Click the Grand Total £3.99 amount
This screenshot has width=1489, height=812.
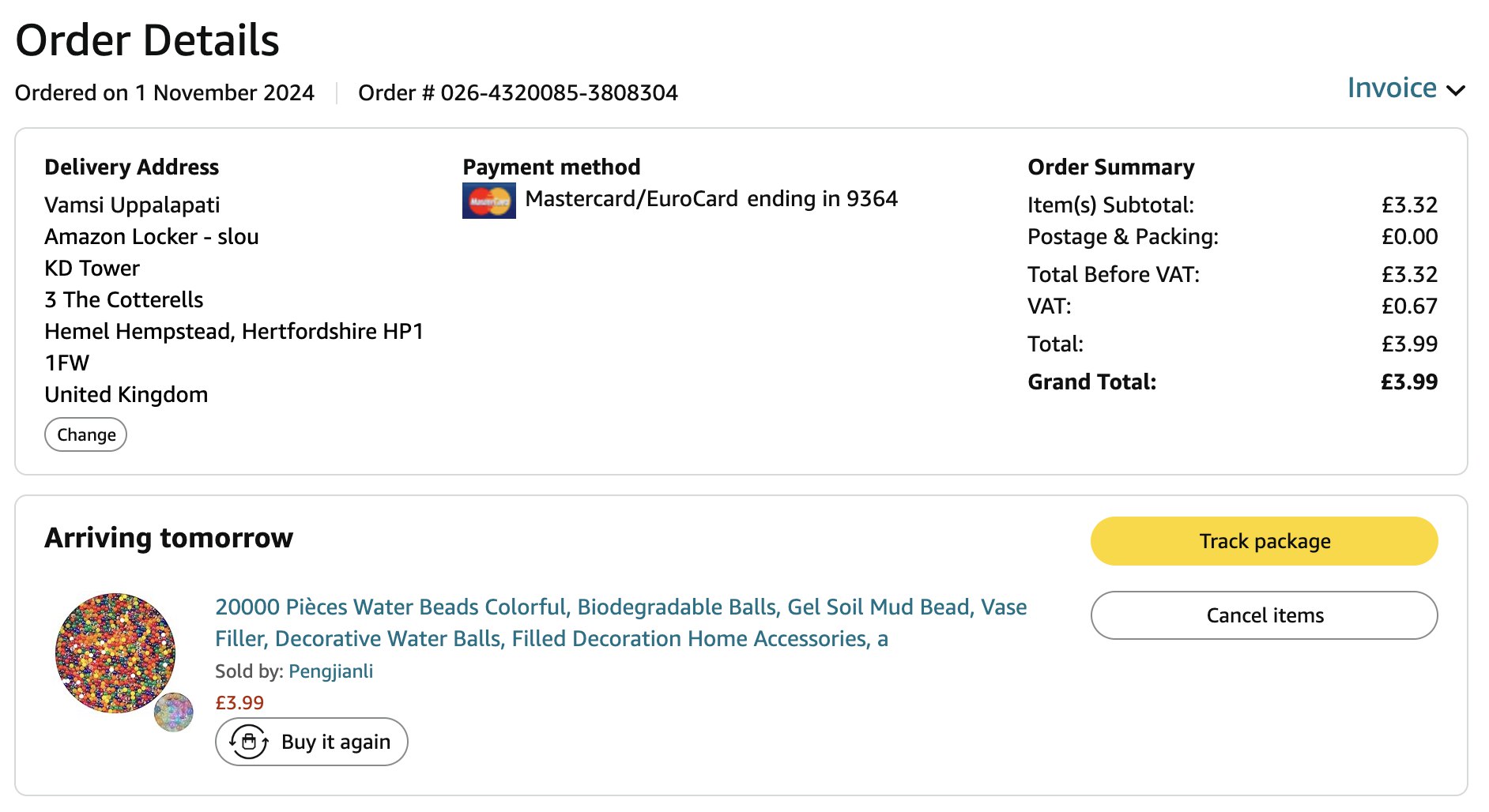pos(1408,382)
